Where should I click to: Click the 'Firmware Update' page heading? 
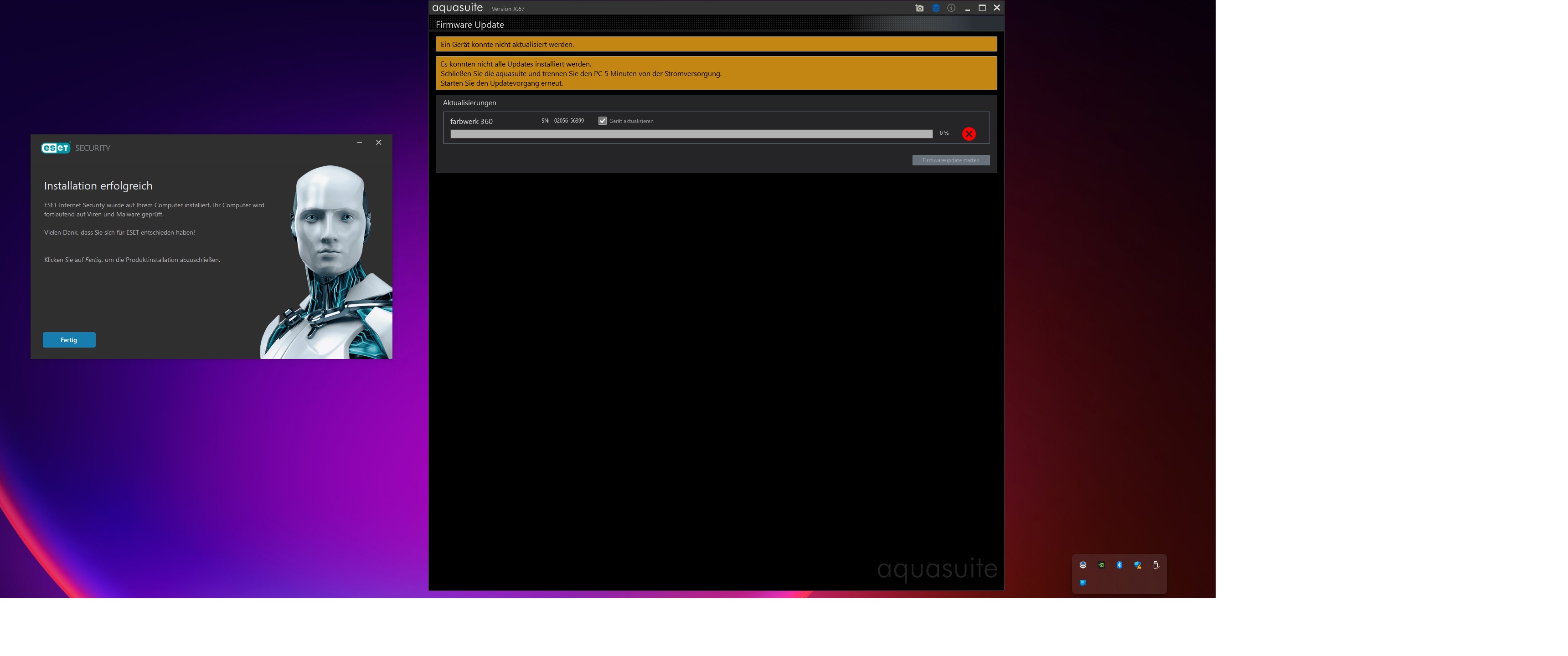(470, 25)
